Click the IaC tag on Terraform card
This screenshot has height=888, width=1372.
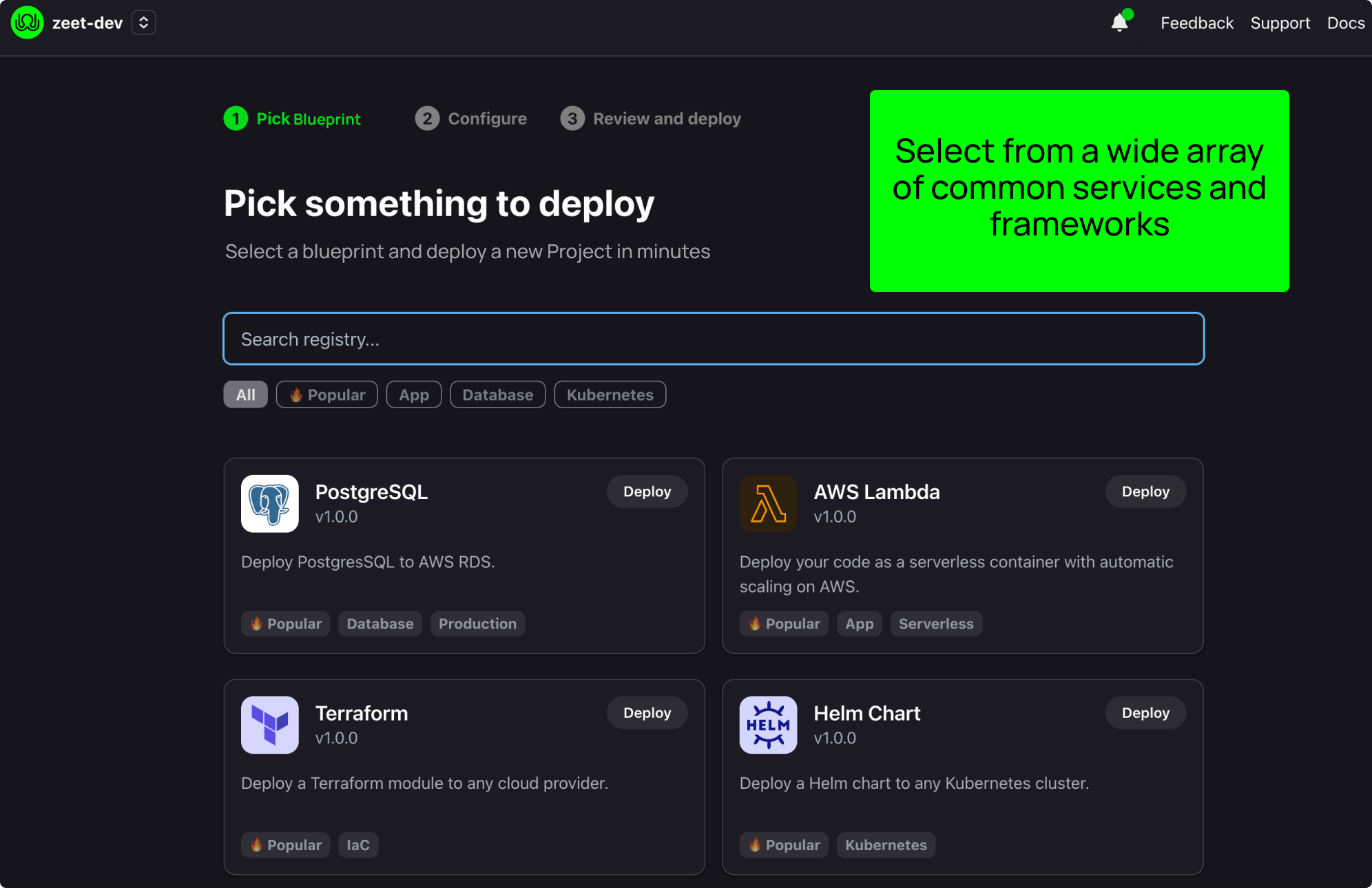coord(358,845)
